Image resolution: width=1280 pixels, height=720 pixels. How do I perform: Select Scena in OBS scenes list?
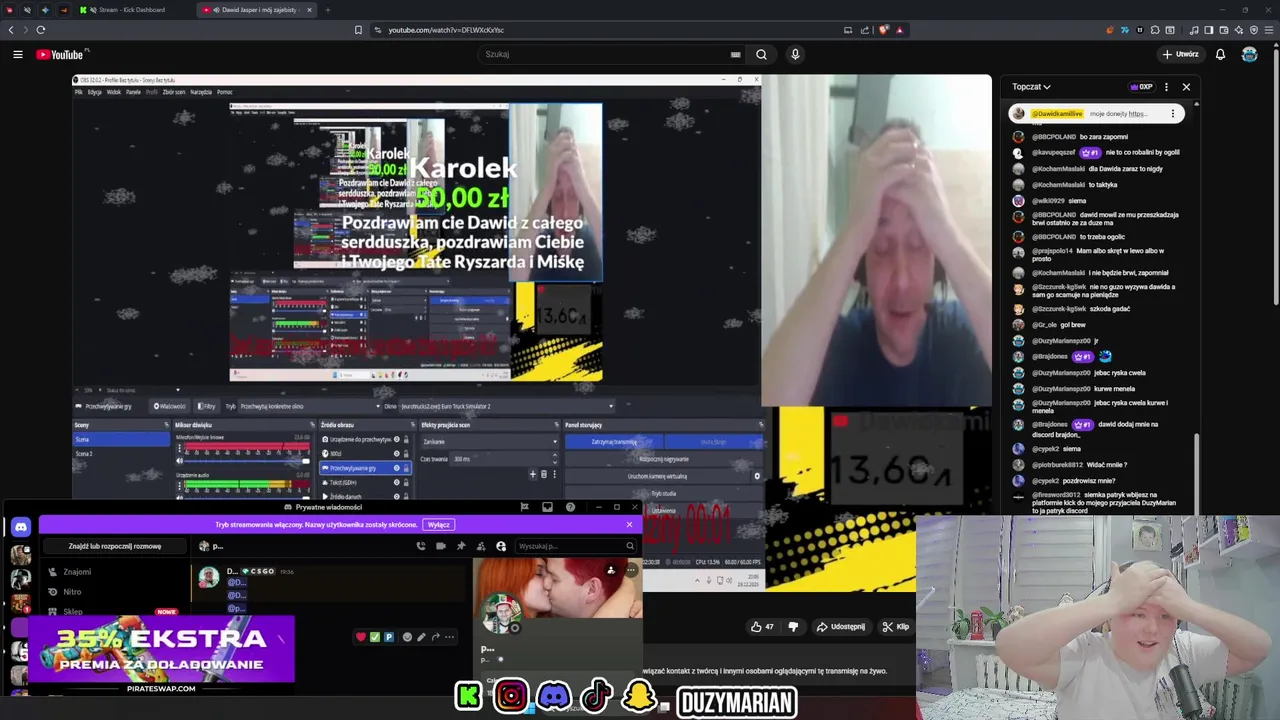point(120,439)
